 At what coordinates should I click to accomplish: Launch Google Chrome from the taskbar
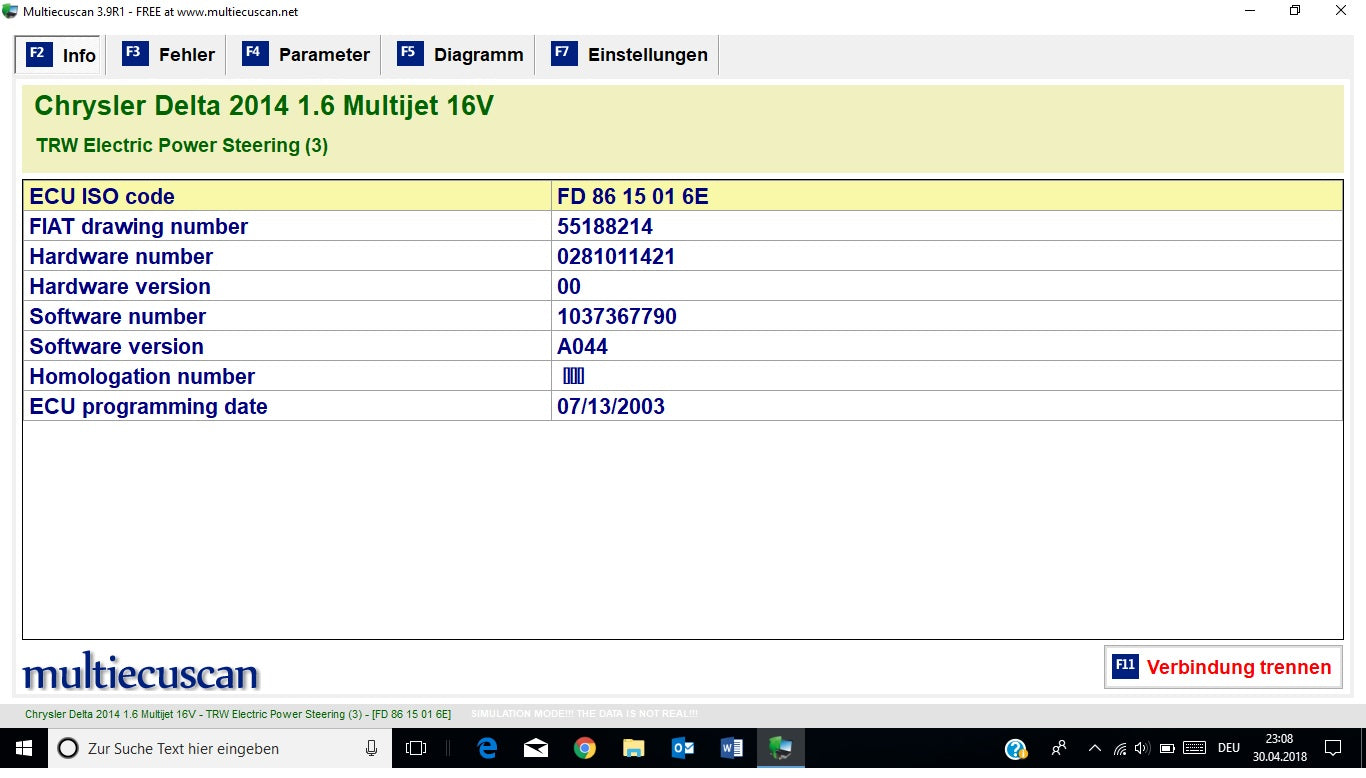point(585,748)
